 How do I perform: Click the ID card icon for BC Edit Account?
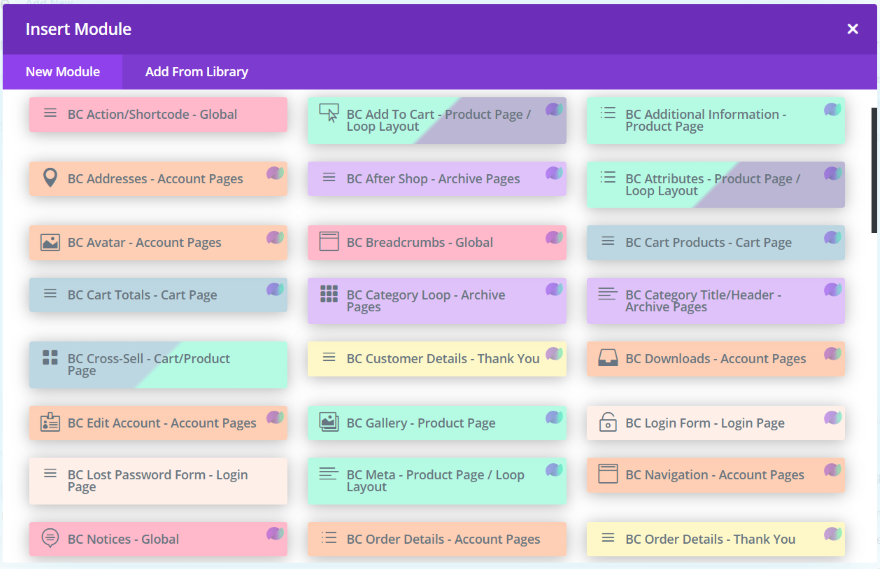50,422
